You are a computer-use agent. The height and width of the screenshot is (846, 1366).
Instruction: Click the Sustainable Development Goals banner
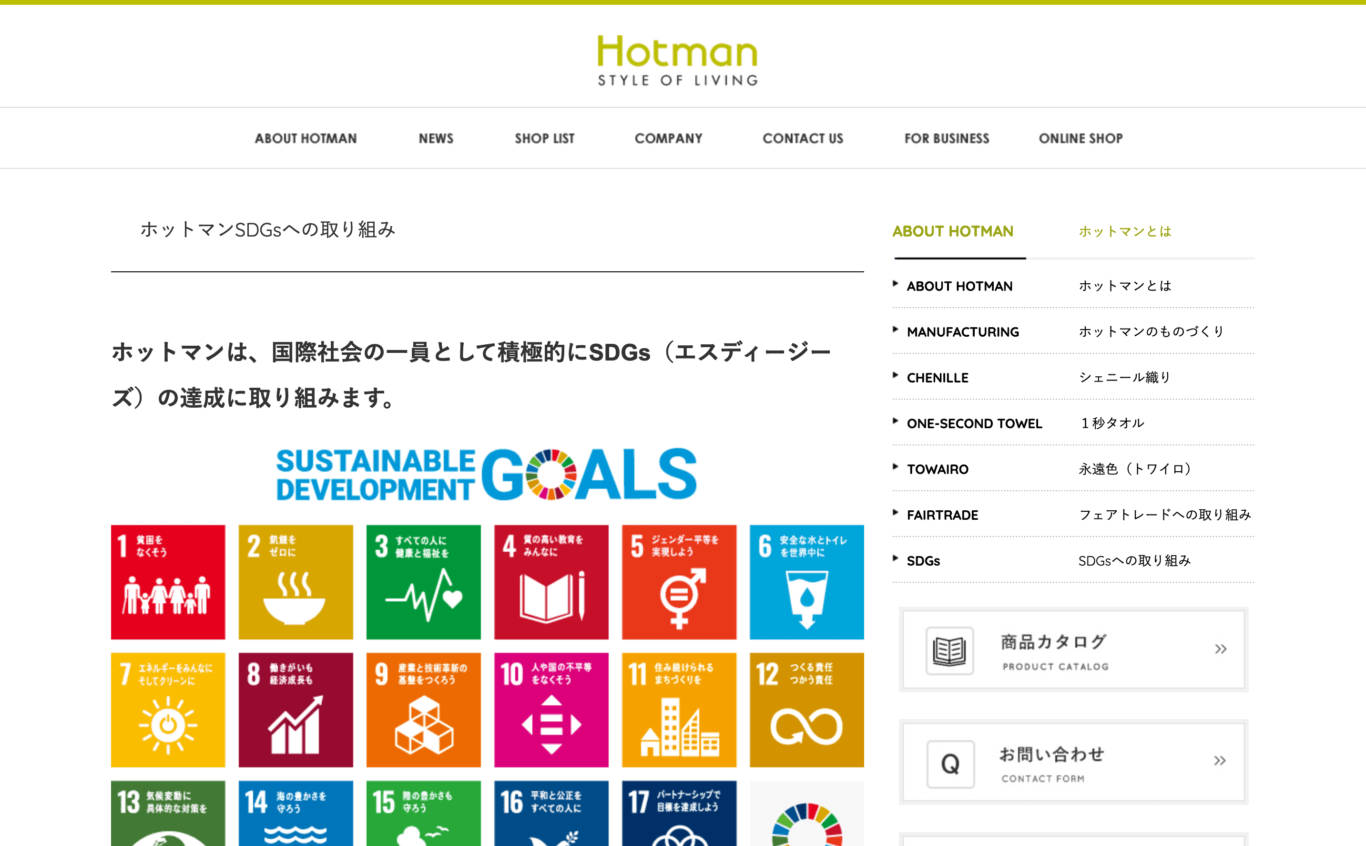[487, 474]
